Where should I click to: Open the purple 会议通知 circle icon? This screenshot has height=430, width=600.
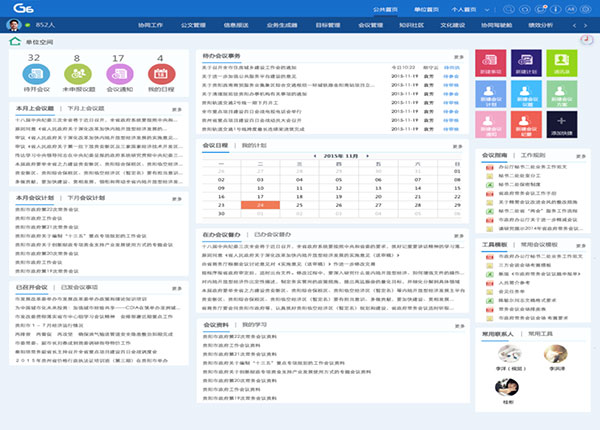pos(120,74)
